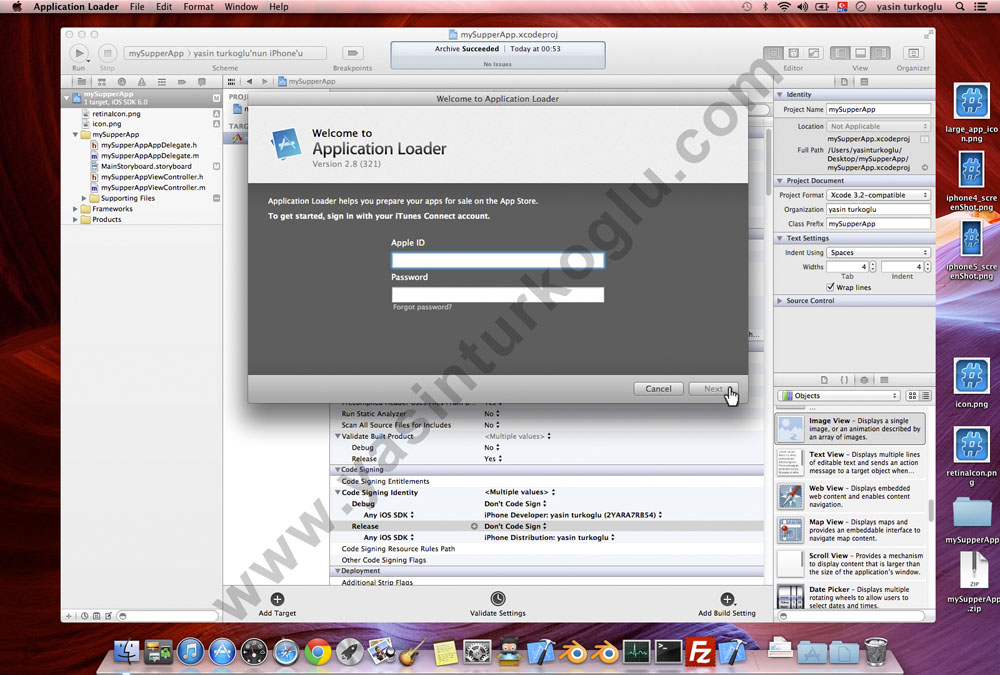Viewport: 1000px width, 675px height.
Task: Expand the Products group
Action: (75, 219)
